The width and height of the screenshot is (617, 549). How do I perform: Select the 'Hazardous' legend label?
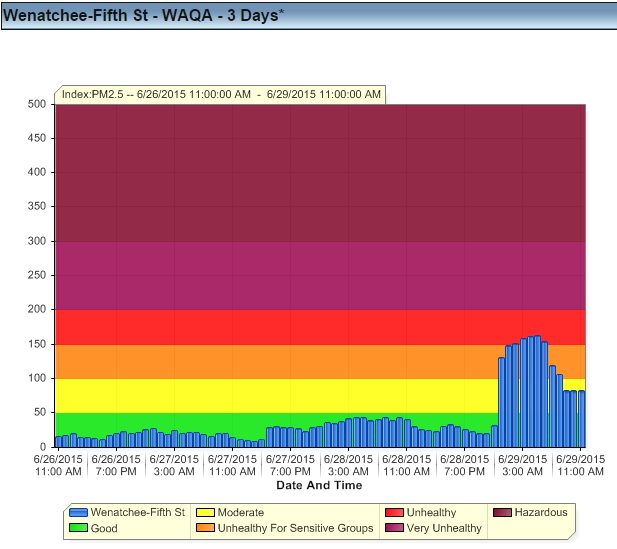point(541,512)
